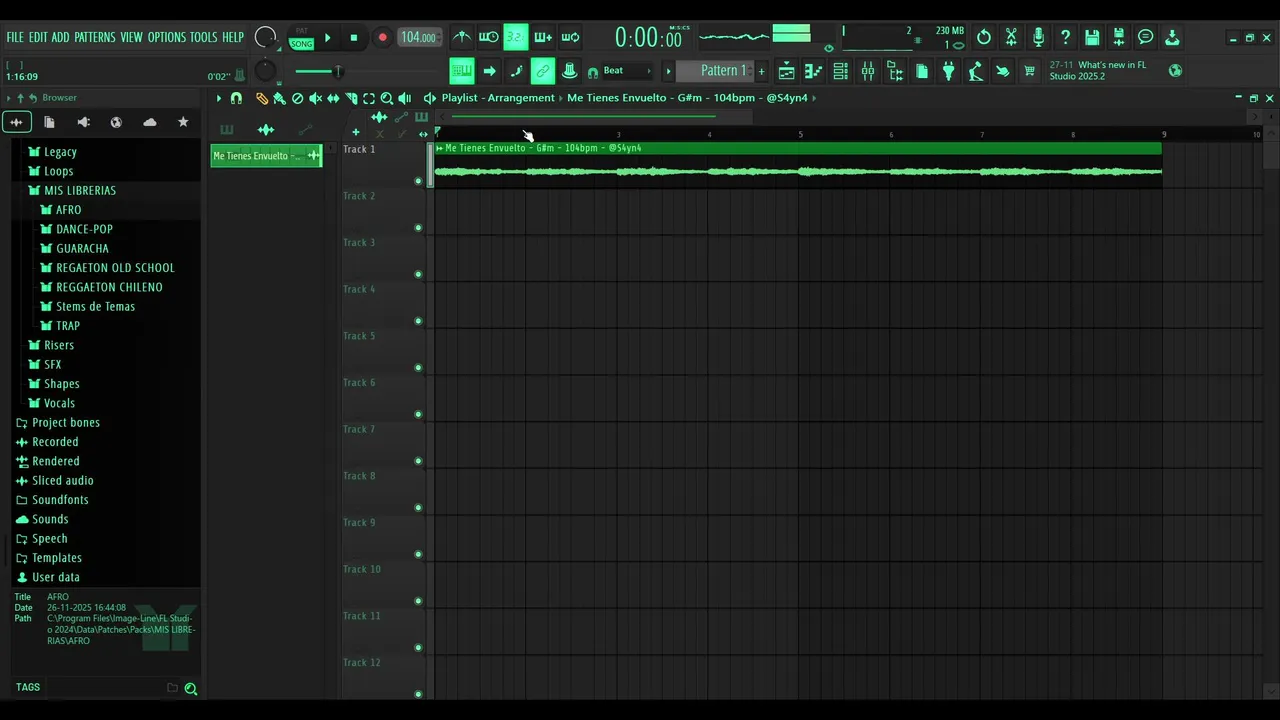This screenshot has height=720, width=1280.
Task: Click the Render as audio file icon
Action: (1119, 37)
